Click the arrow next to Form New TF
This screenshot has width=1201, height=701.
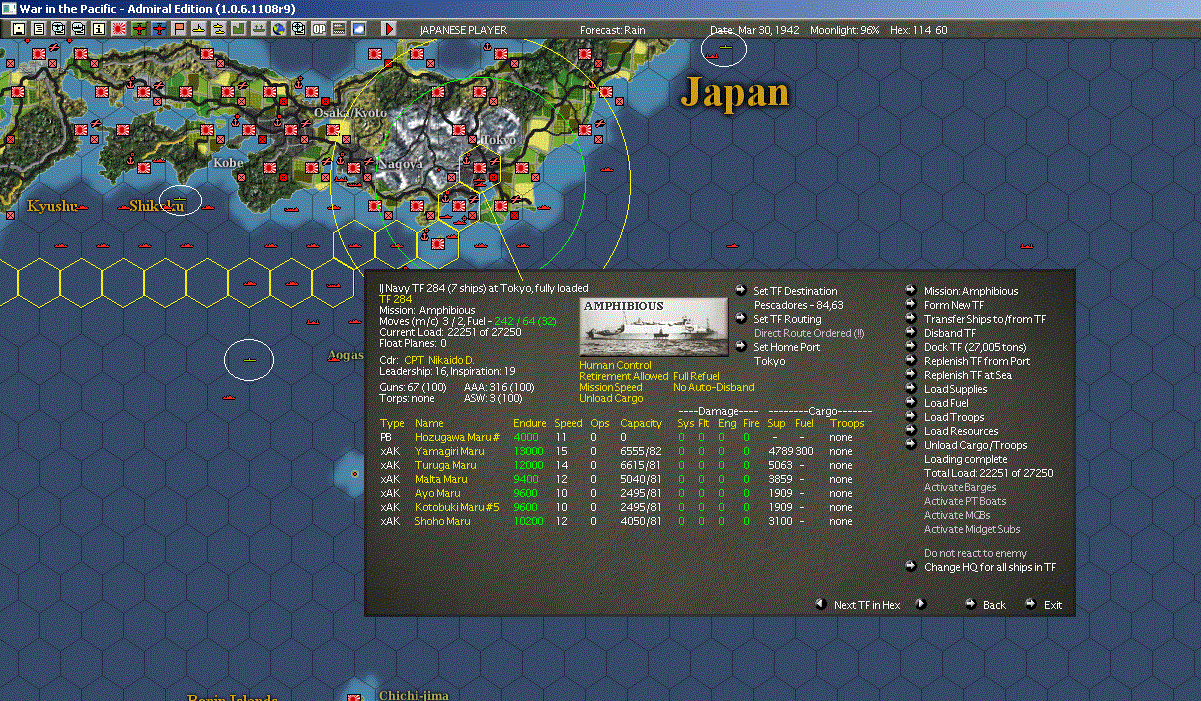(911, 305)
